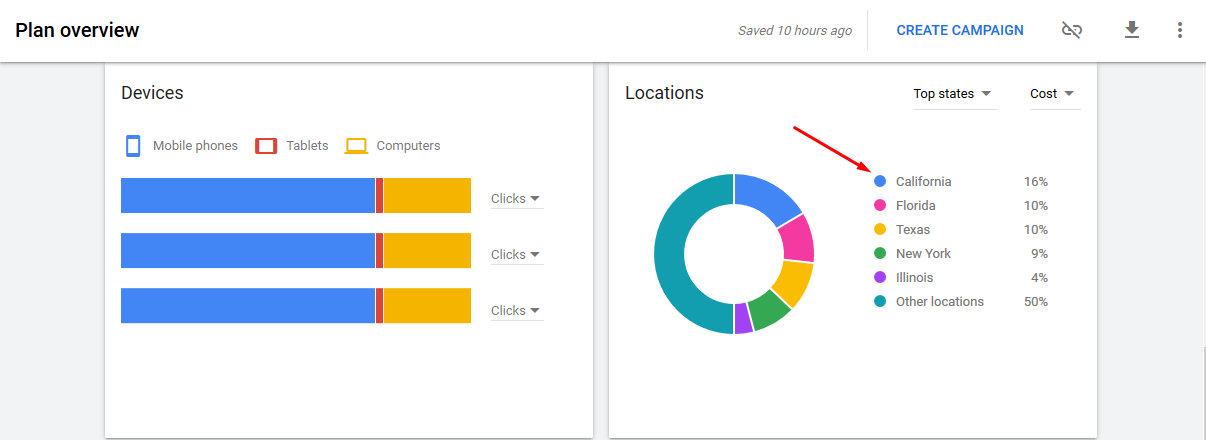The image size is (1206, 440).
Task: Open the second bar's Clicks dropdown
Action: coord(516,255)
